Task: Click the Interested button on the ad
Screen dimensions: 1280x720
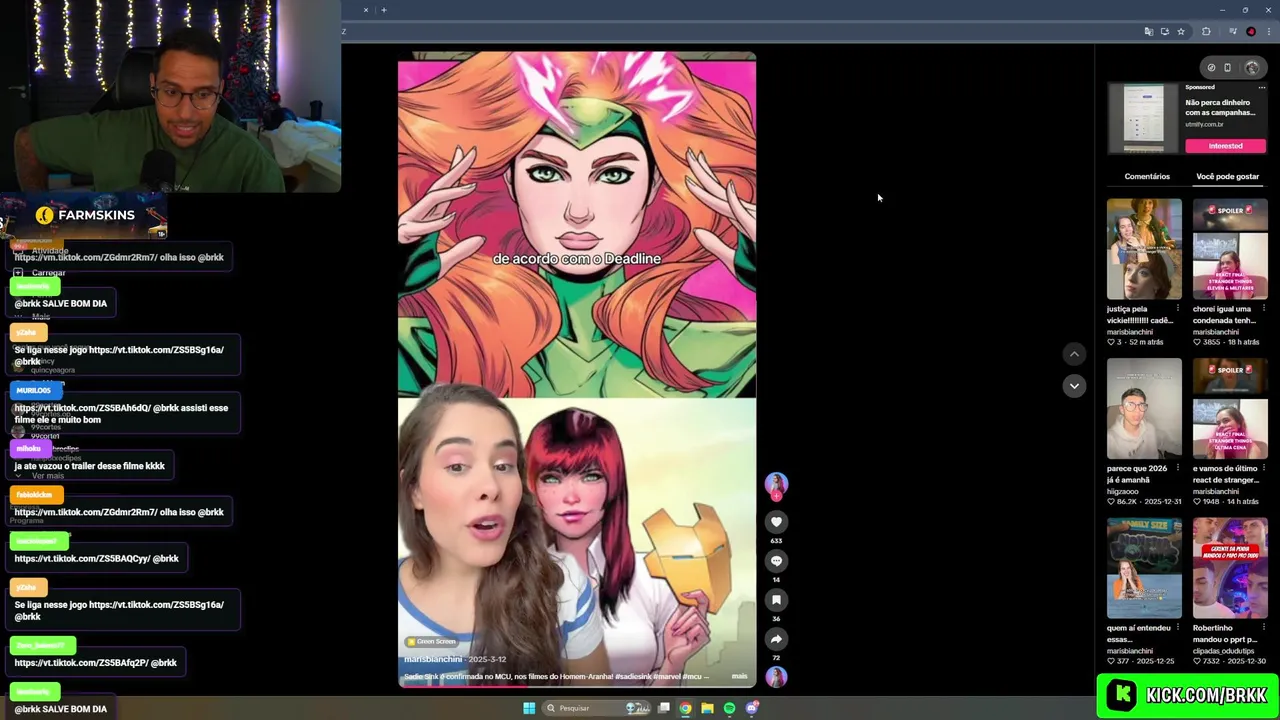Action: (x=1225, y=146)
